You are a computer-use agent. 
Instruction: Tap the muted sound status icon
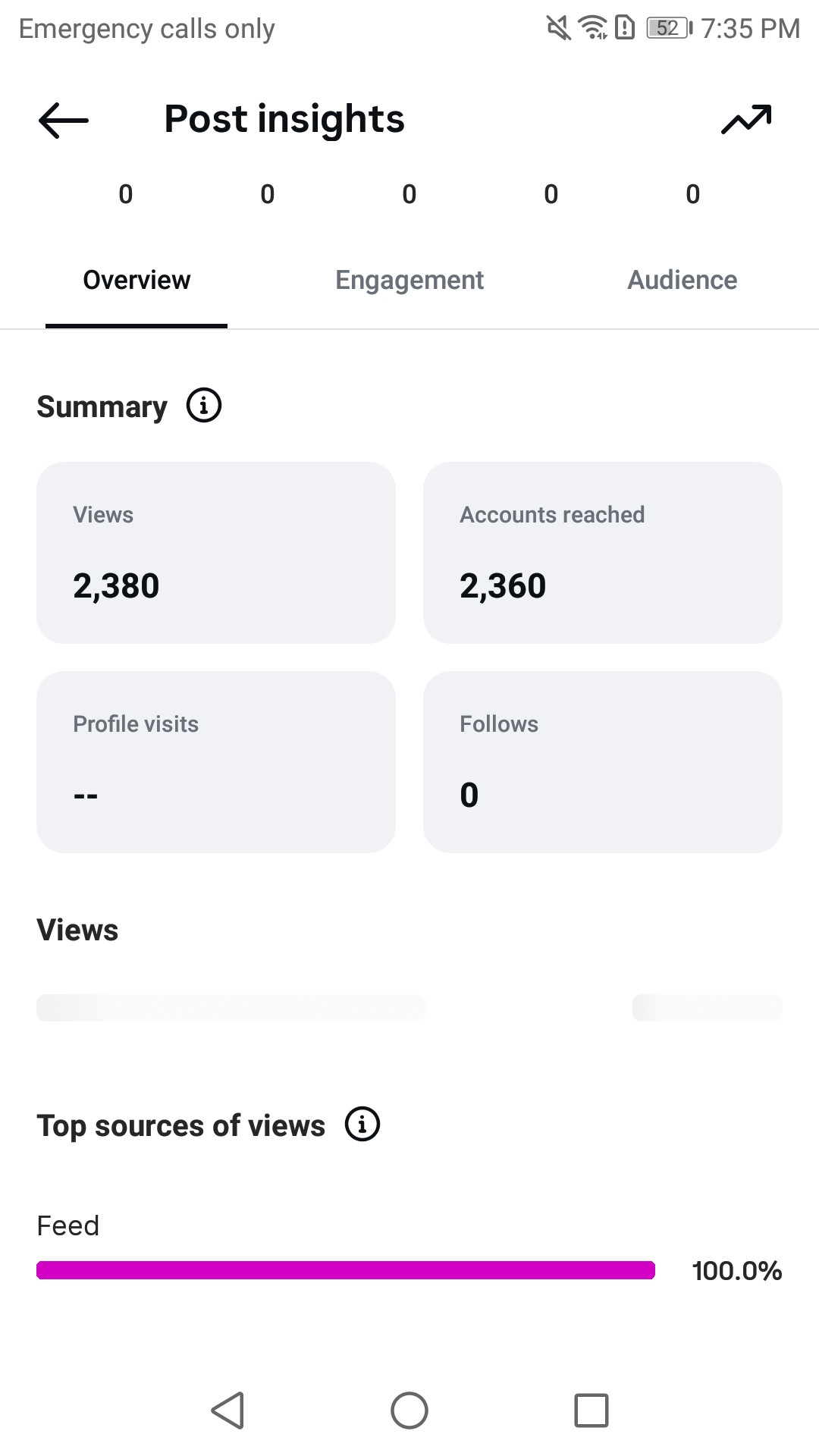pyautogui.click(x=559, y=29)
